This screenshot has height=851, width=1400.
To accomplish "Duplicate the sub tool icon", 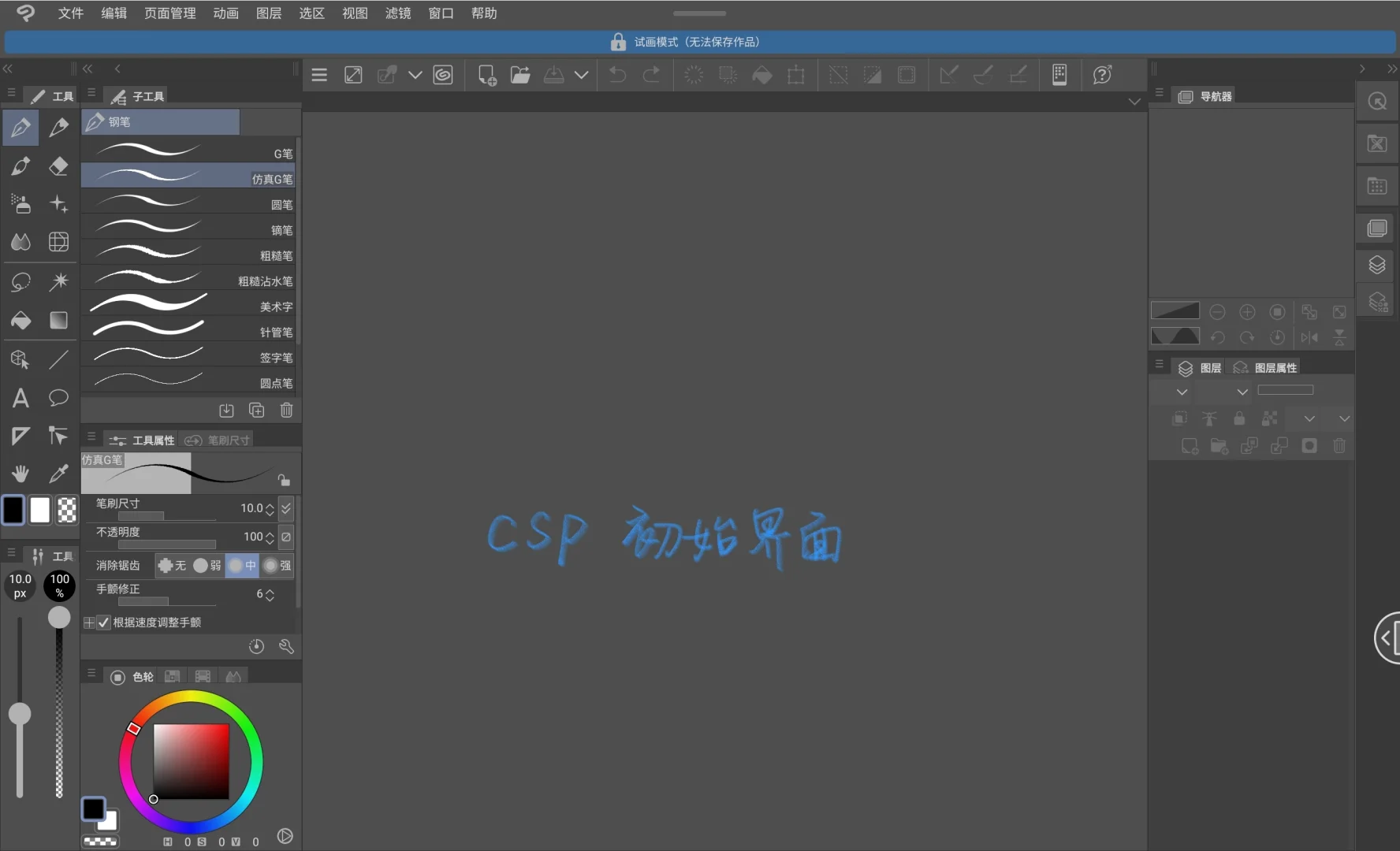I will (256, 410).
